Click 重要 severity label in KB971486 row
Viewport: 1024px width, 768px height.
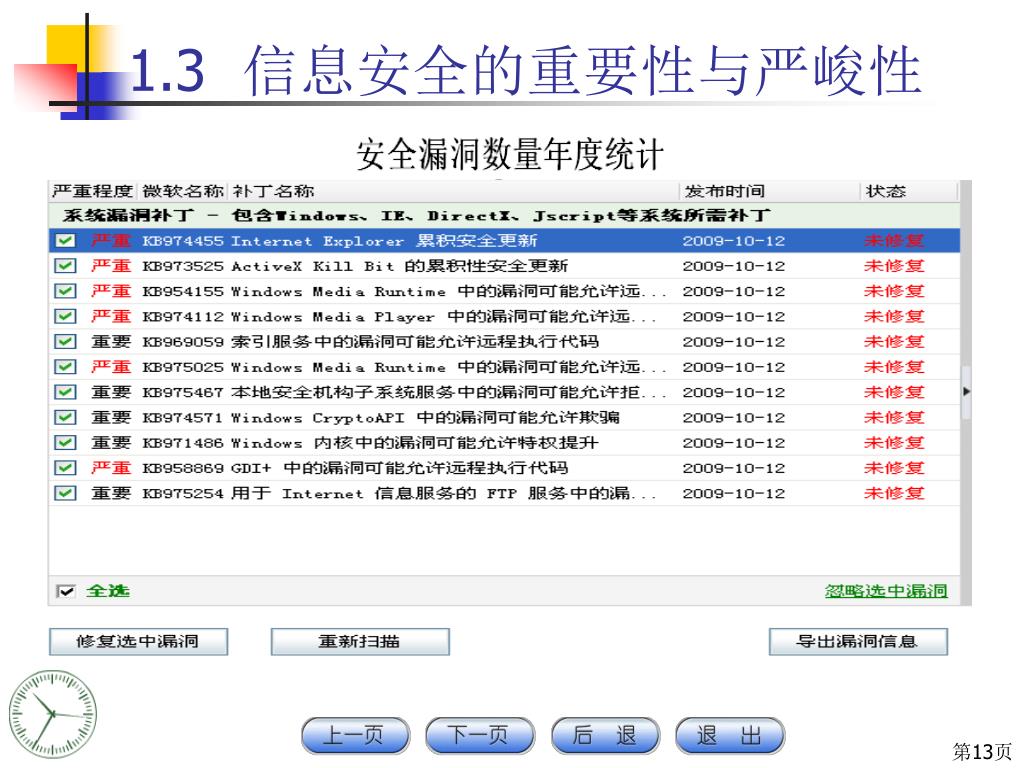click(x=111, y=443)
